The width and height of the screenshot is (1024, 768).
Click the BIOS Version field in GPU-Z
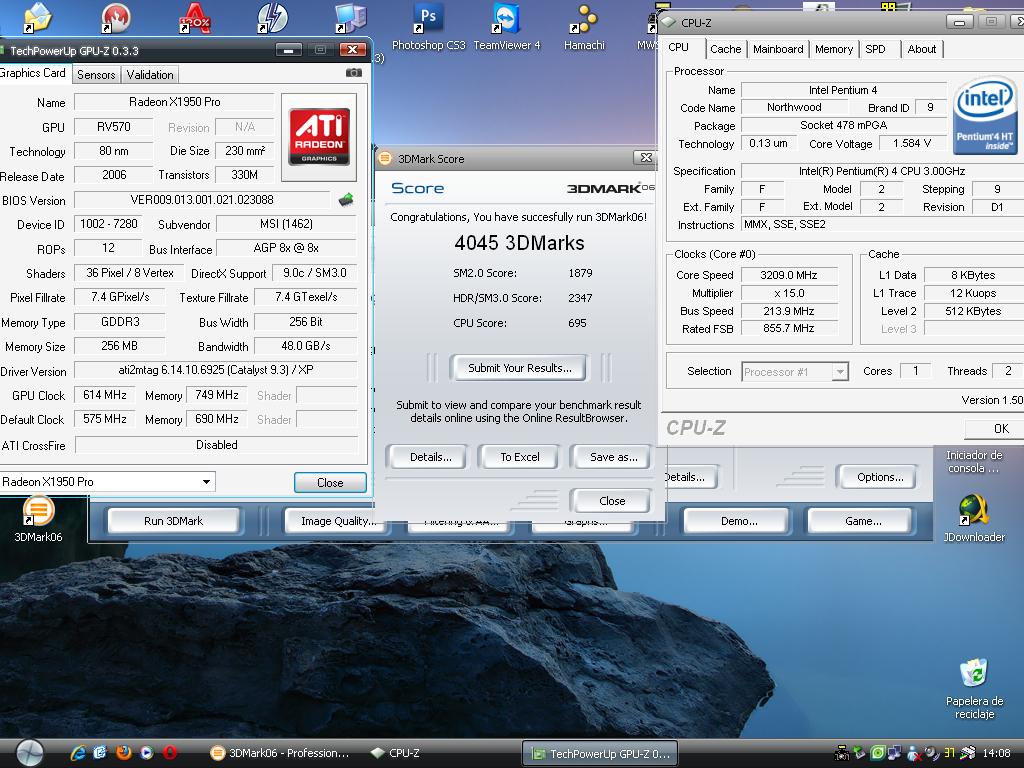[x=202, y=200]
